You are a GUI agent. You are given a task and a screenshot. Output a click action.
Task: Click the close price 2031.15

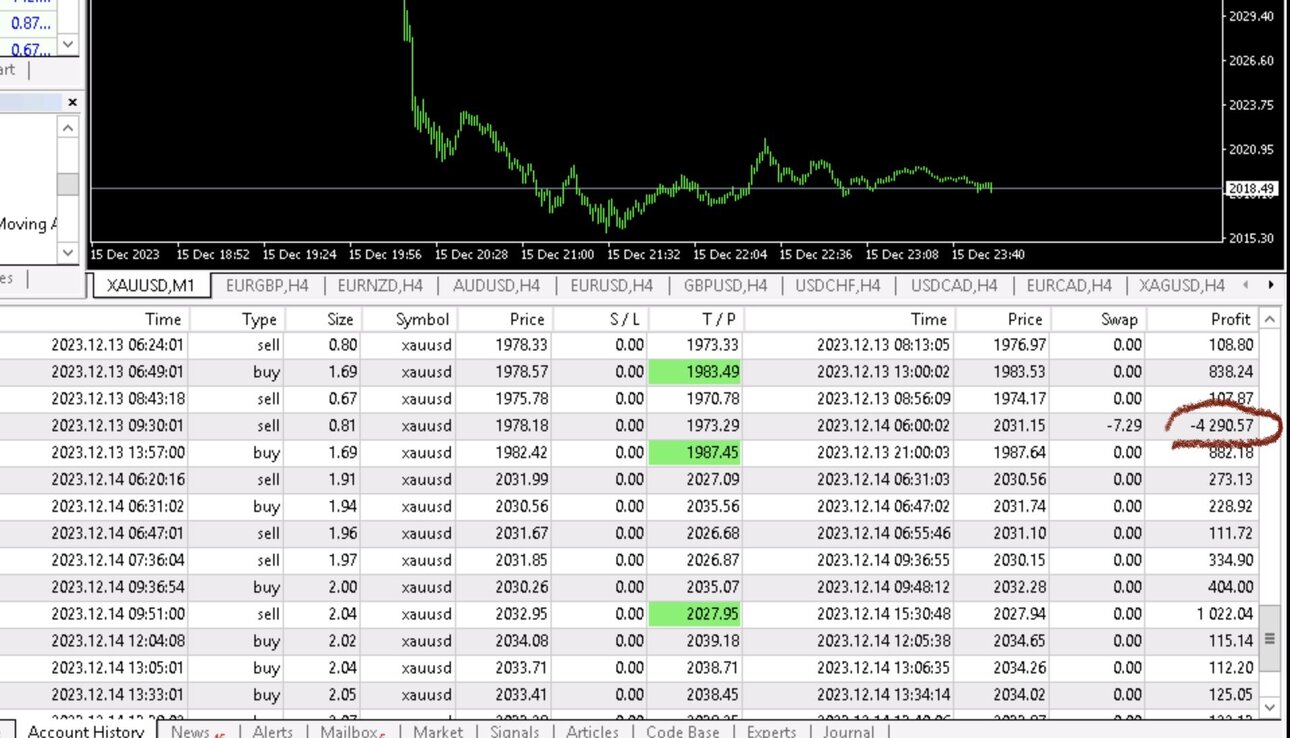(1018, 426)
